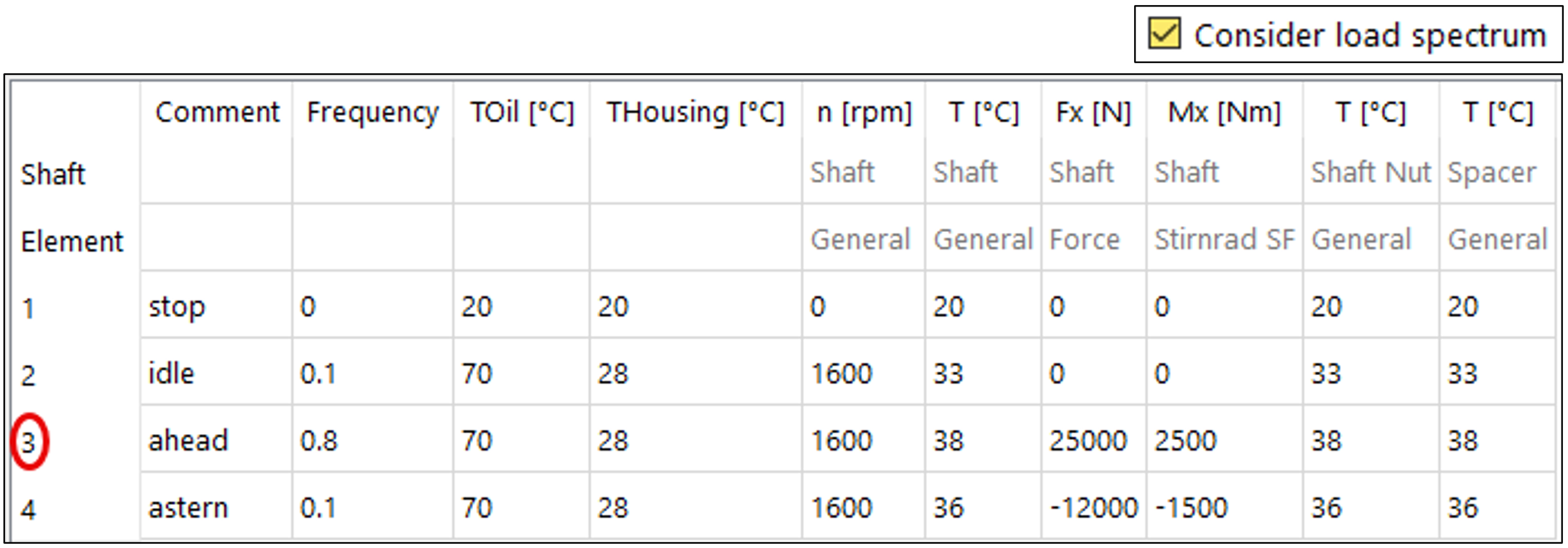Click the Mx [Nm] column header
1568x548 pixels.
1224,112
